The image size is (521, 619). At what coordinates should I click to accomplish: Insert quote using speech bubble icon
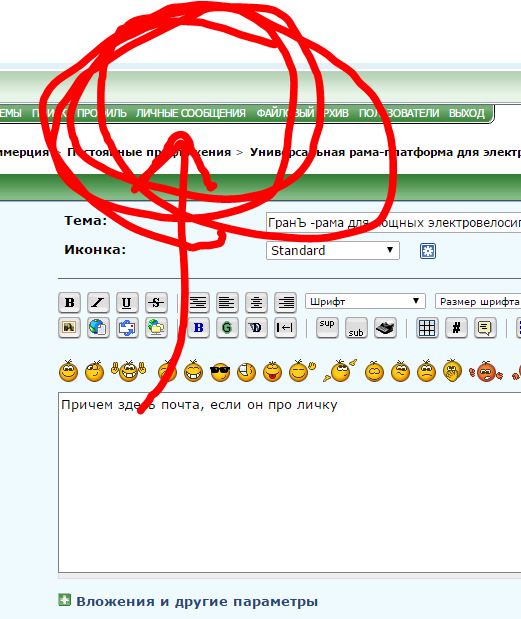click(x=485, y=327)
